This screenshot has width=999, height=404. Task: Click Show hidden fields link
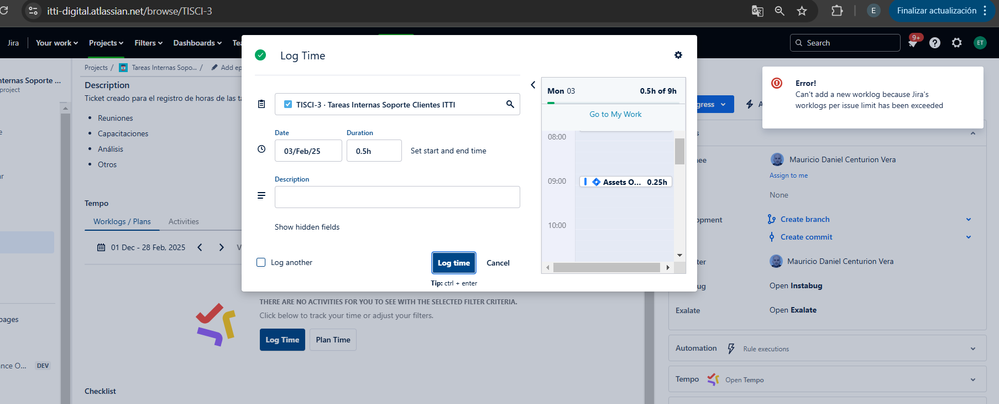(307, 227)
